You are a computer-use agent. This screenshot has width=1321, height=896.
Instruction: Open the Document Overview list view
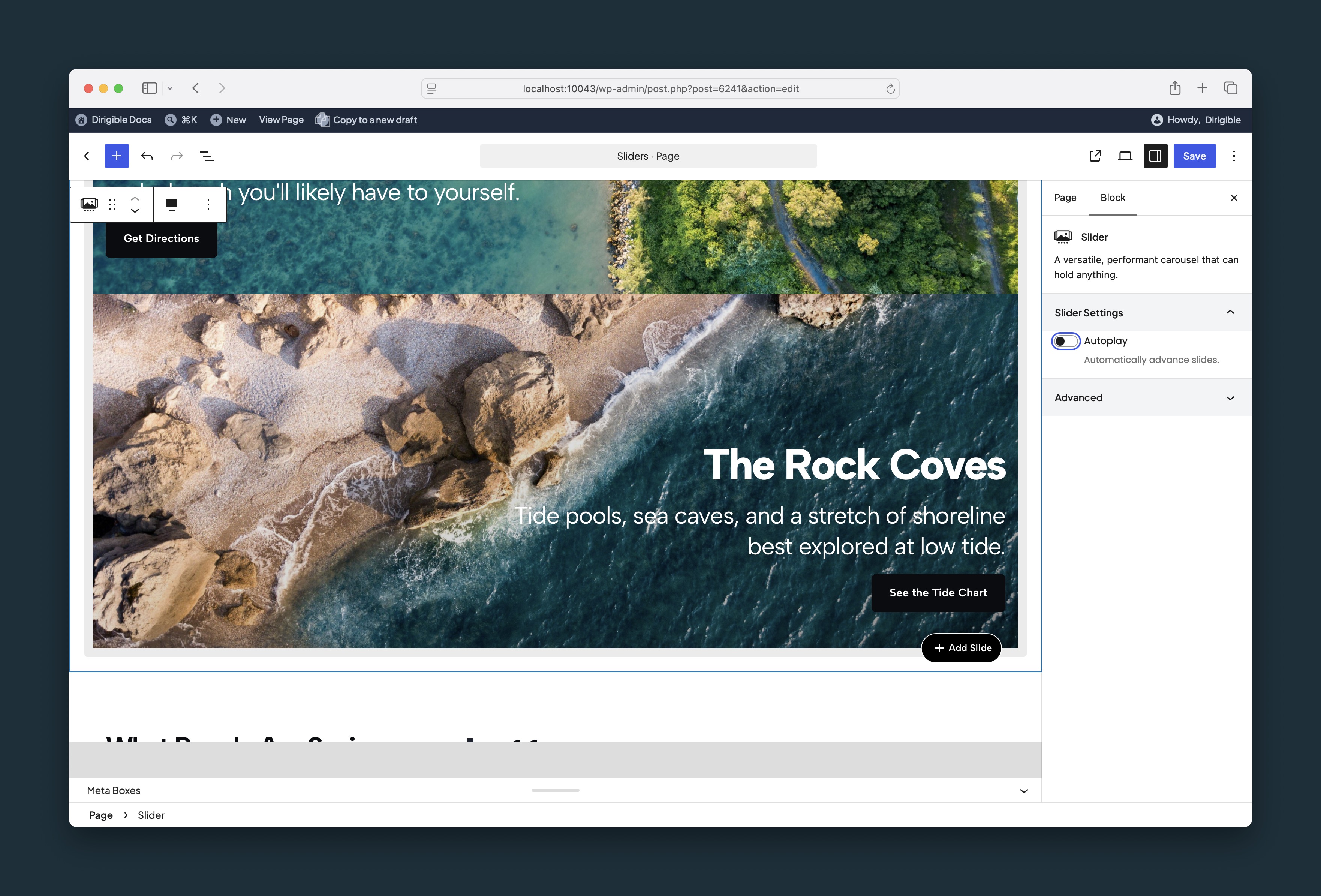(x=207, y=156)
